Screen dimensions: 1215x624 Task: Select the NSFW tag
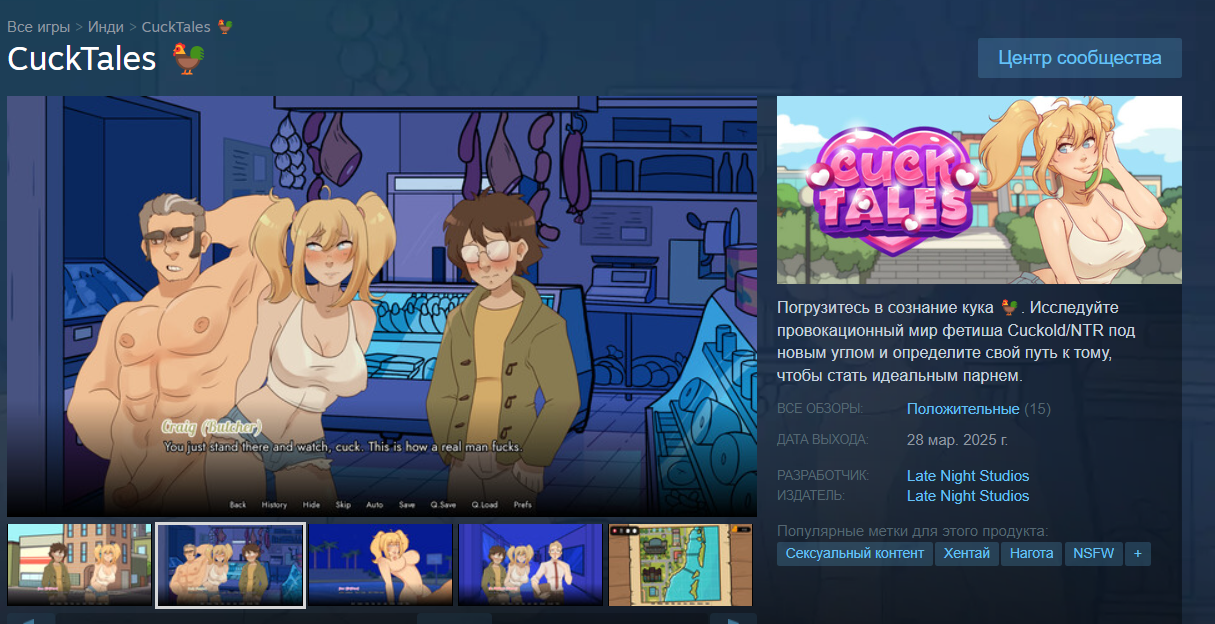1093,553
